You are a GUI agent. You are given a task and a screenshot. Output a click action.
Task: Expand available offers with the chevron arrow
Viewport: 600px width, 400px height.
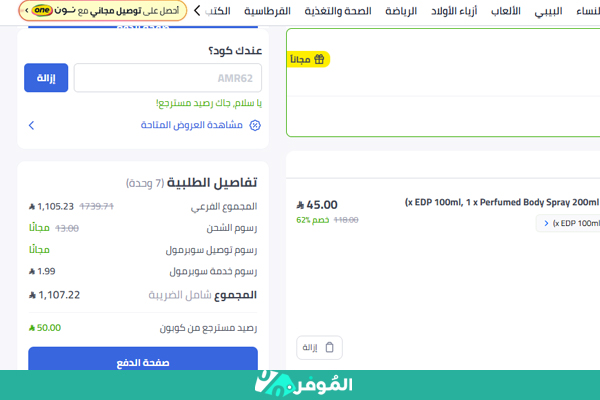point(31,125)
